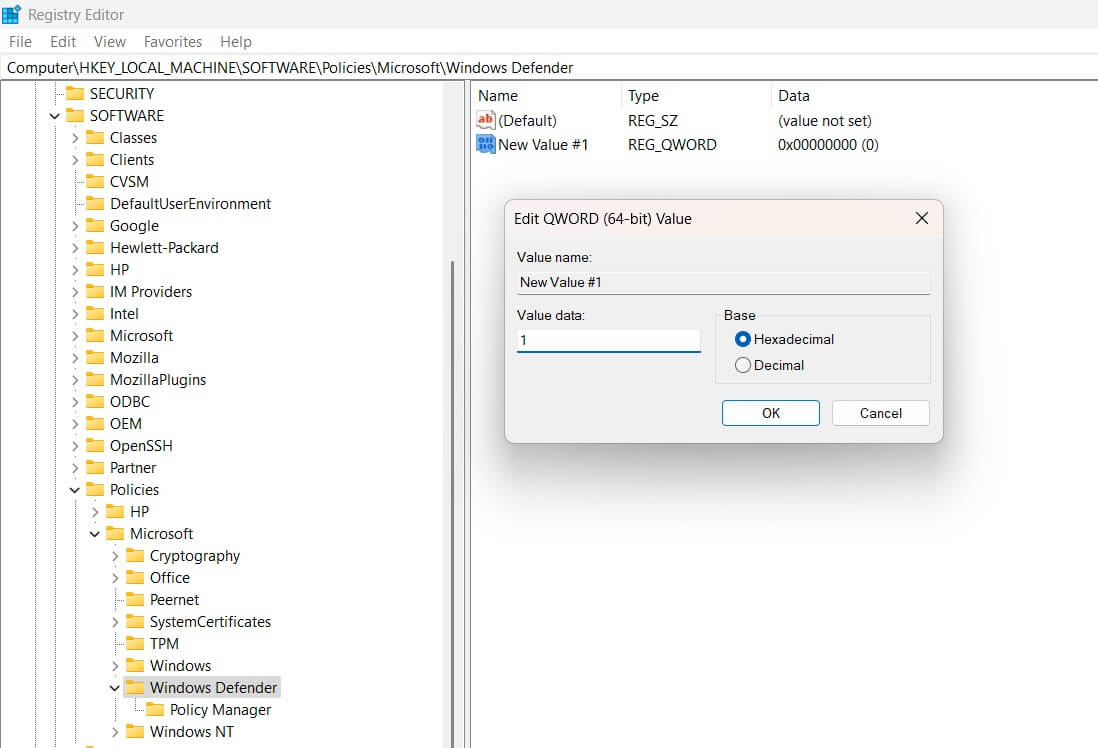The image size is (1098, 748).
Task: Select the Decimal base option
Action: [x=744, y=365]
